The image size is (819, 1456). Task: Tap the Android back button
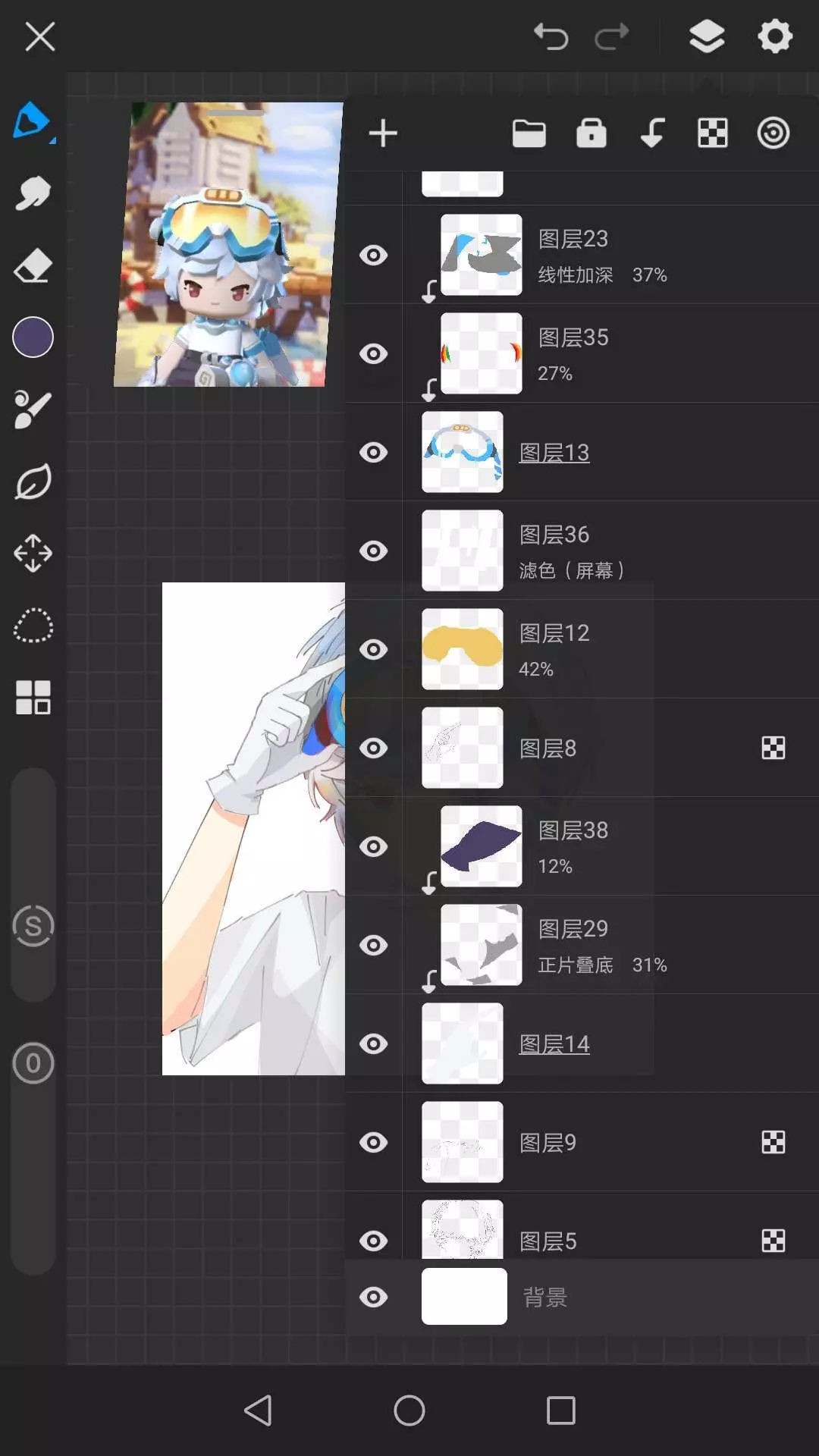tap(258, 1410)
